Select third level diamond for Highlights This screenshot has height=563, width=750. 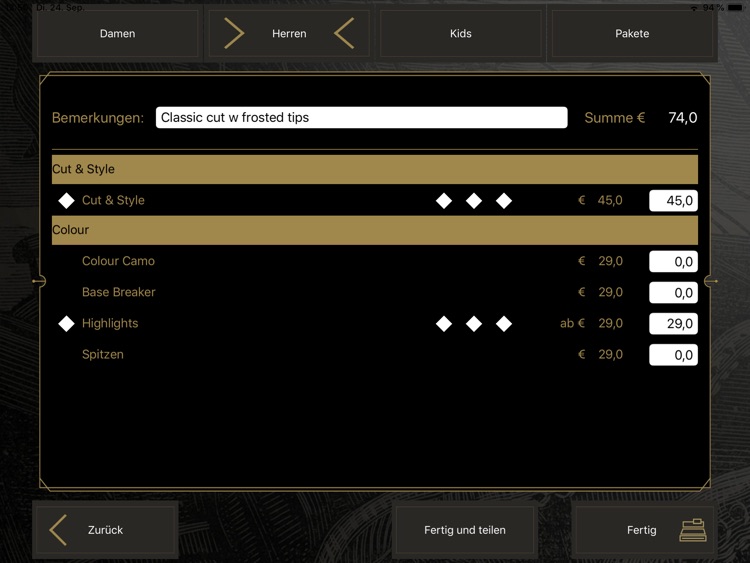pyautogui.click(x=504, y=324)
